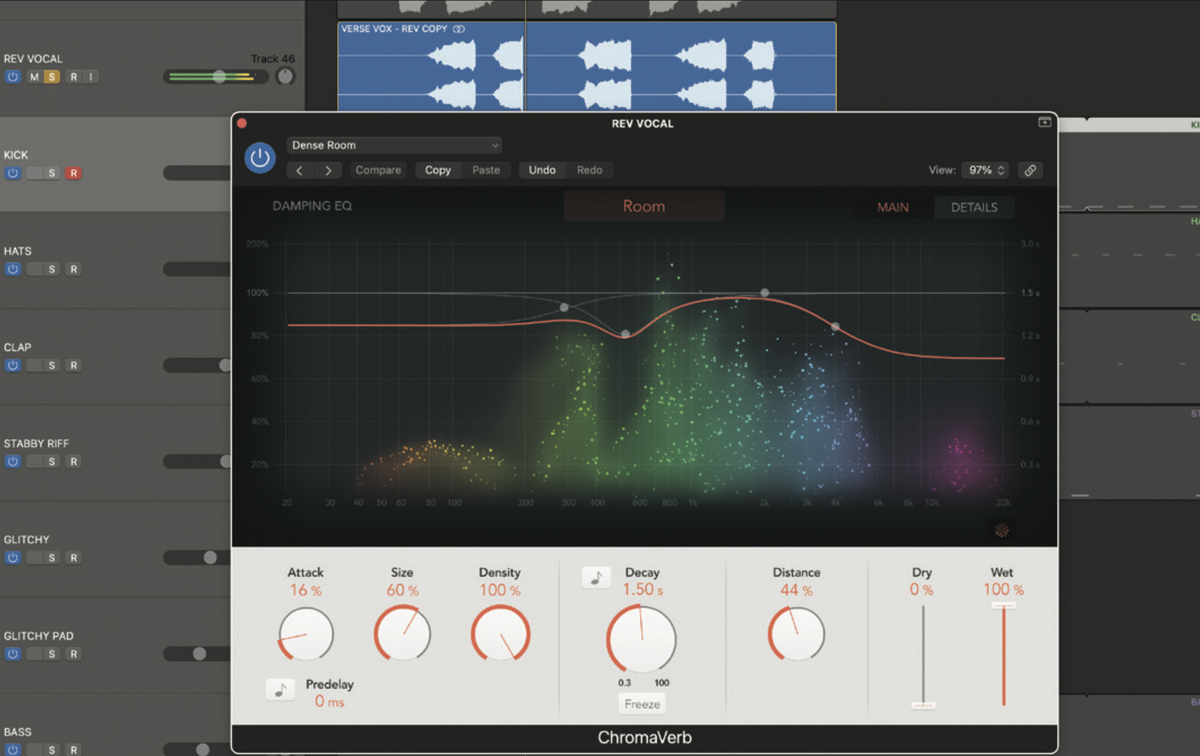The image size is (1200, 756).
Task: Select the Record enable icon on KICK track
Action: coord(73,173)
